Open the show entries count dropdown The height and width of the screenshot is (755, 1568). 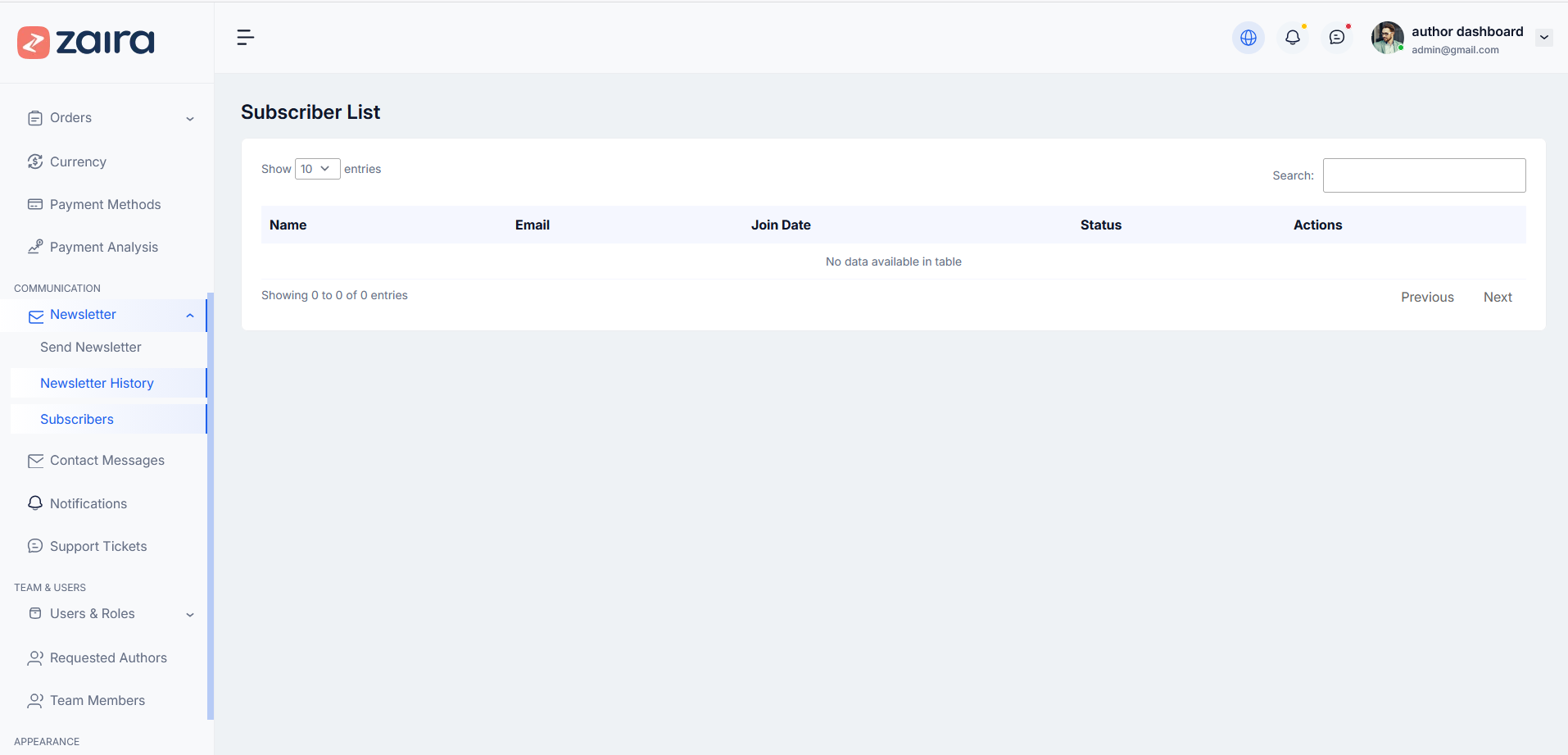point(317,169)
